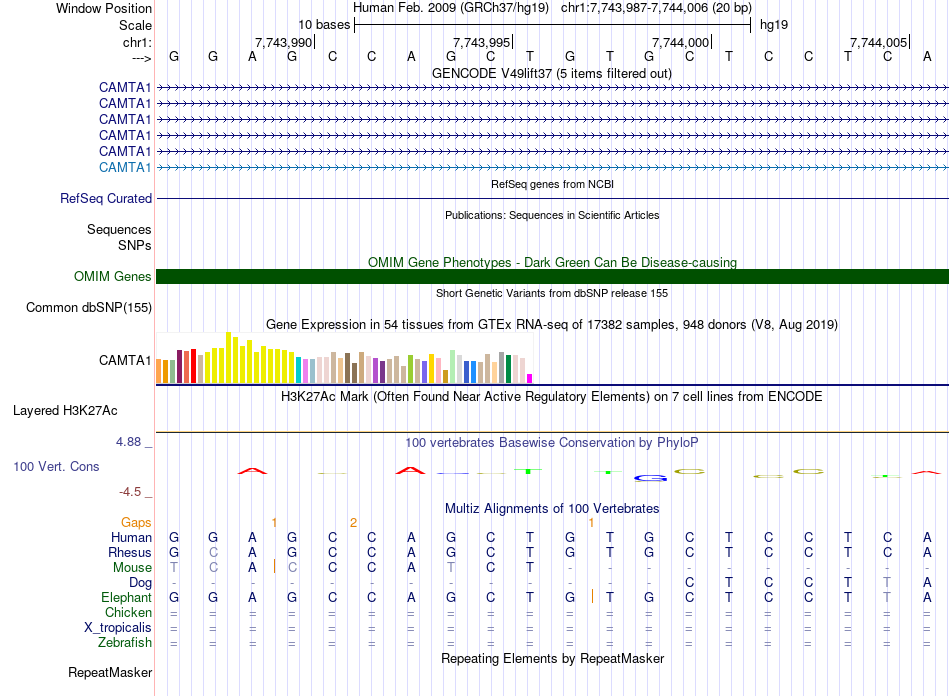Viewport: 950px width, 696px height.
Task: Click the Elephant alignment row label
Action: click(x=126, y=598)
